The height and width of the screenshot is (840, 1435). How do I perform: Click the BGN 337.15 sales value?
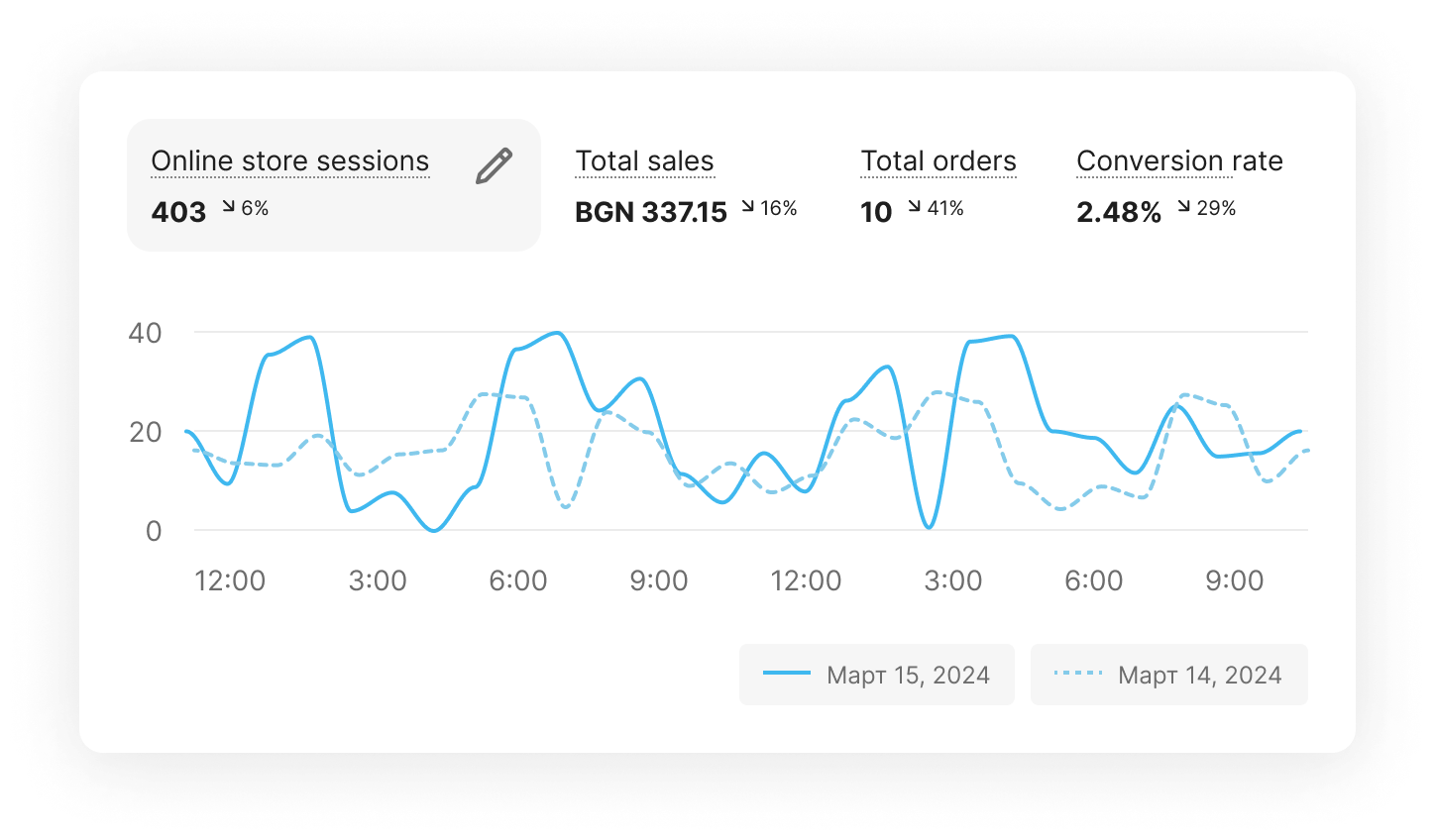point(651,212)
